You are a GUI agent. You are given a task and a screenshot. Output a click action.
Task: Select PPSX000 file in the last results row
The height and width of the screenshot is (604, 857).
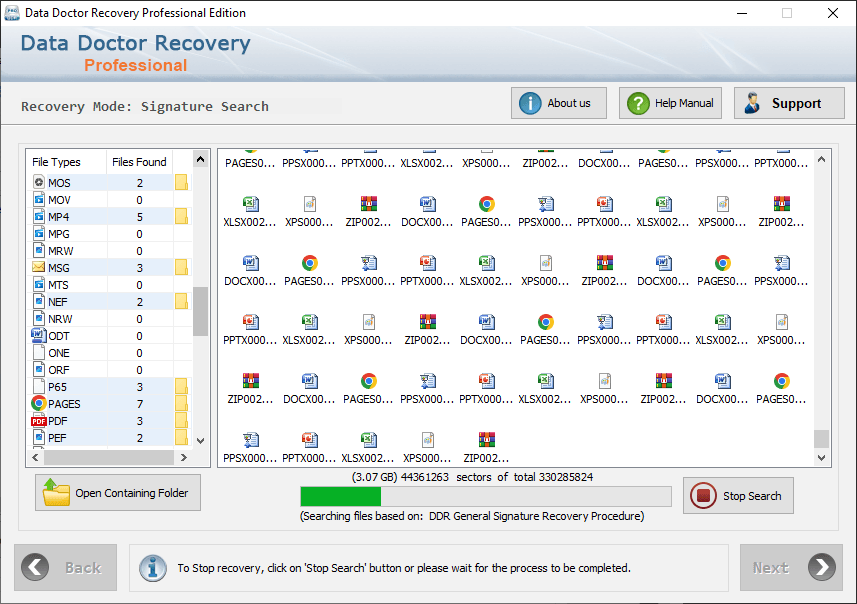coord(250,448)
